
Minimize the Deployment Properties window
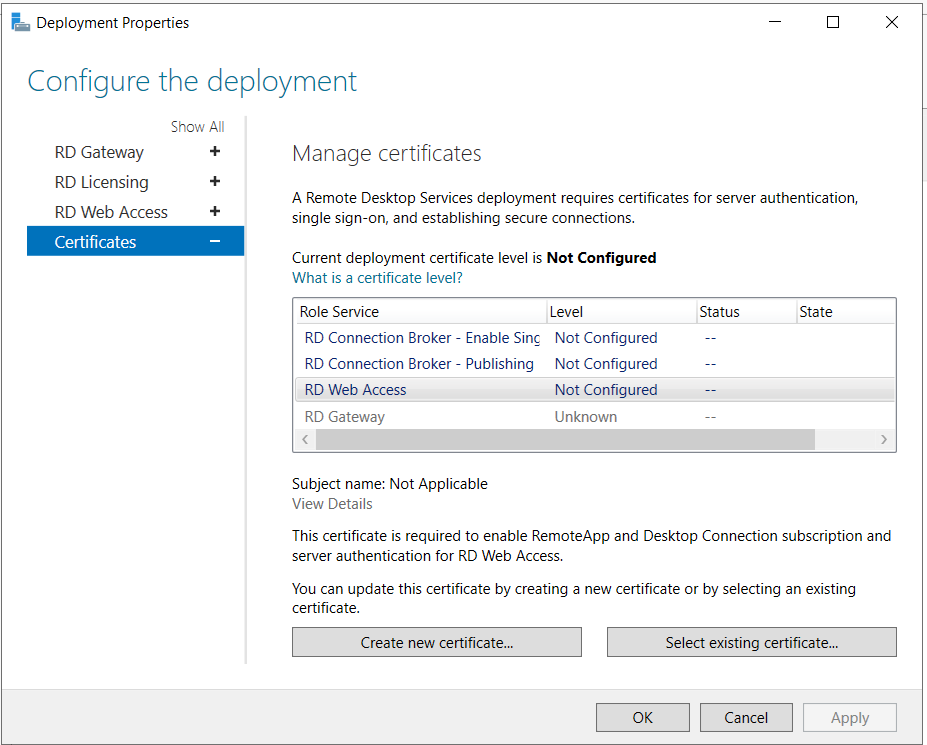775,22
